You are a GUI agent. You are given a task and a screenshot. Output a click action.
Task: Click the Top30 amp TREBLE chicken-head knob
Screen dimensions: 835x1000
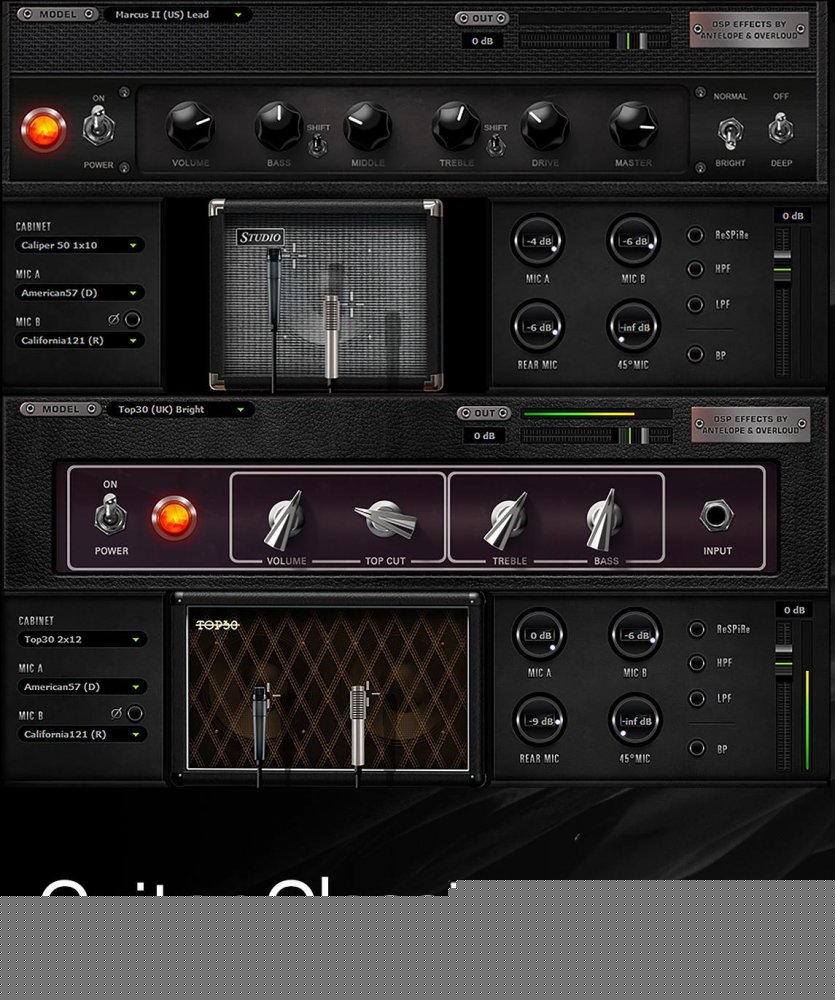(508, 519)
